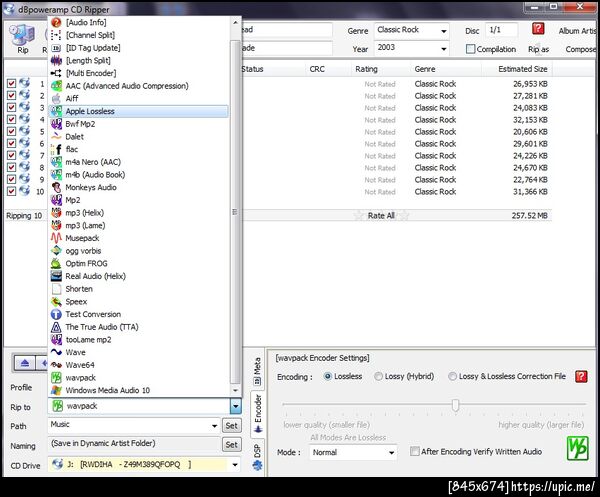Click Rate All in the summary row
The image size is (600, 497).
point(381,215)
